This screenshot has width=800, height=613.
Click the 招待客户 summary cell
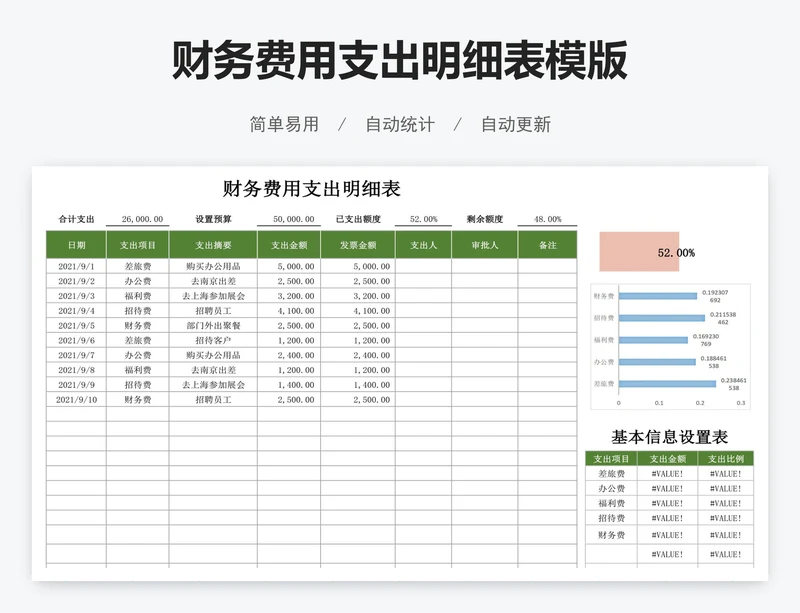213,340
